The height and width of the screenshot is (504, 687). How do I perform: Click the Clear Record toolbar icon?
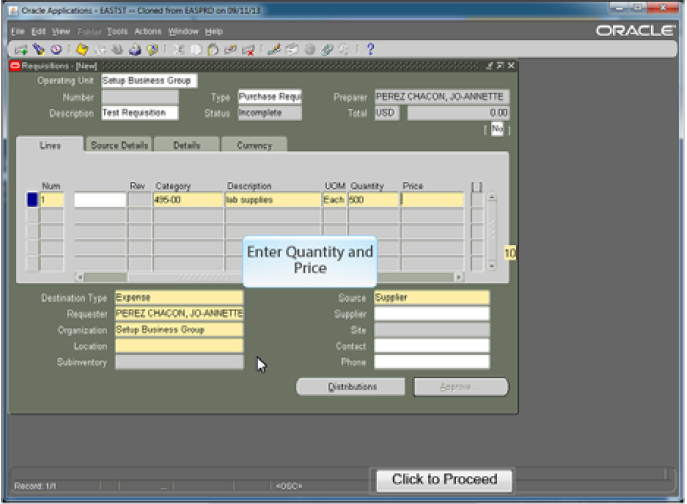coord(230,50)
